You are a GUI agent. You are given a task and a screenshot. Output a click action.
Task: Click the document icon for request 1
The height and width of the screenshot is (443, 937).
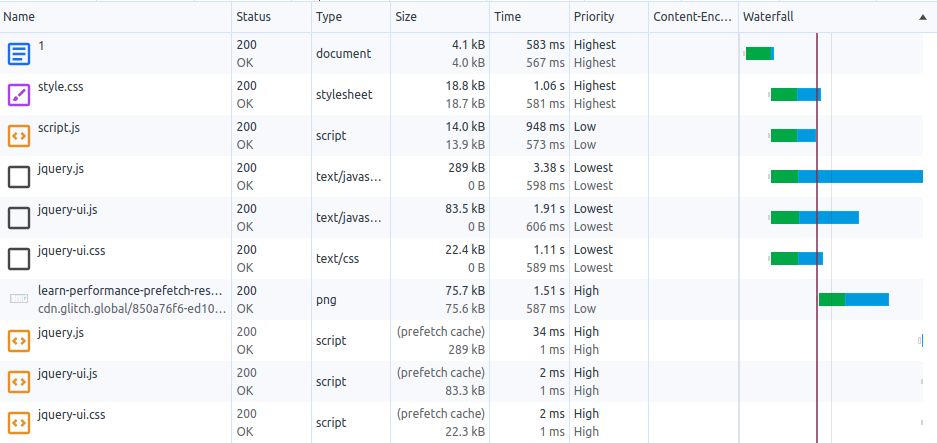19,54
